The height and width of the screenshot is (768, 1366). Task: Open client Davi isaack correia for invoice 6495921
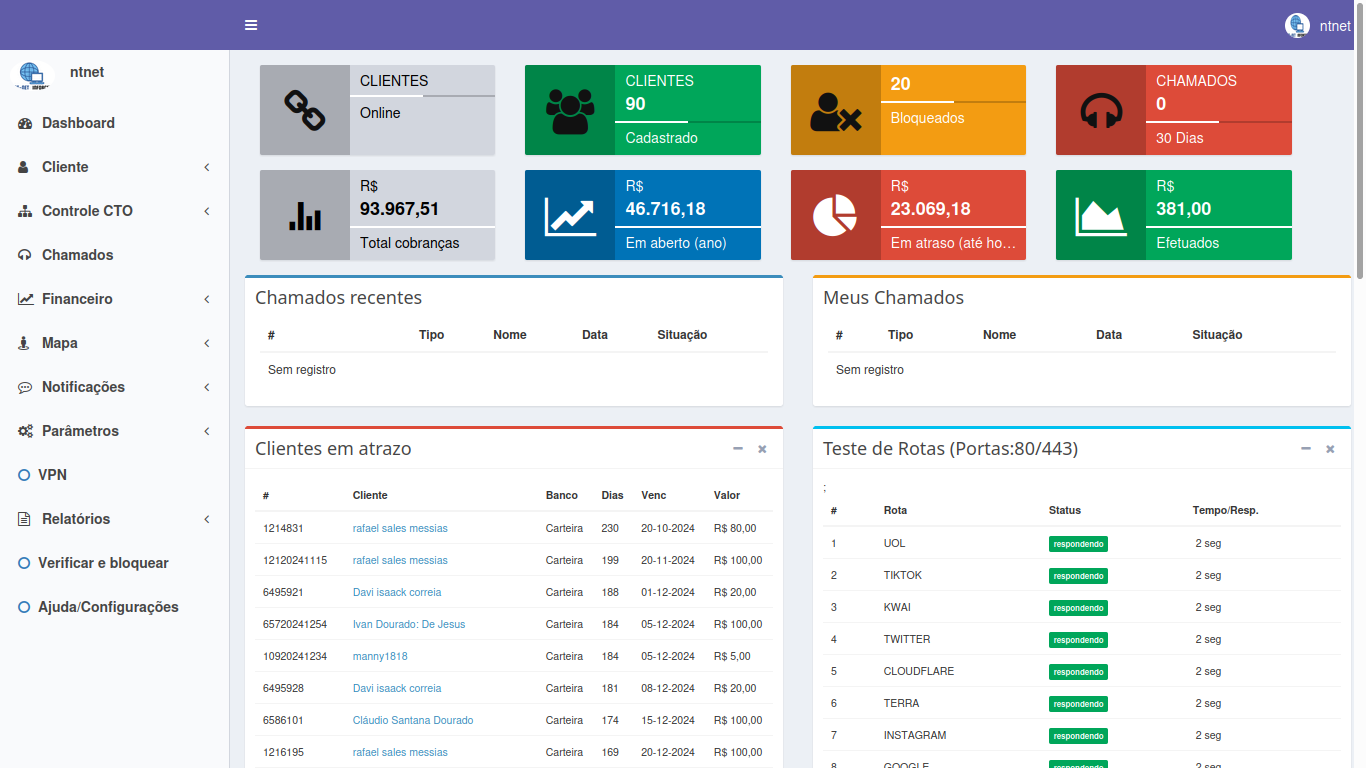click(x=397, y=592)
